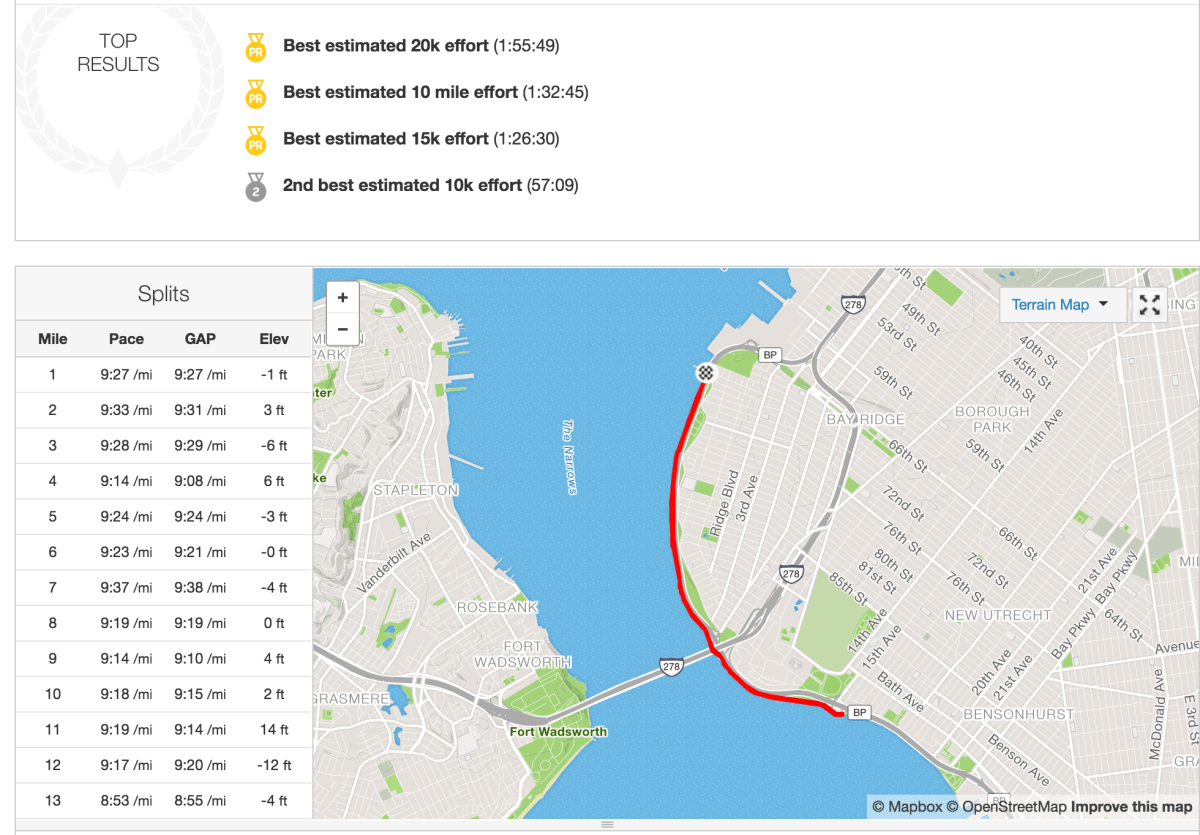The width and height of the screenshot is (1200, 835).
Task: Click the silver 2nd best medal
Action: [255, 187]
